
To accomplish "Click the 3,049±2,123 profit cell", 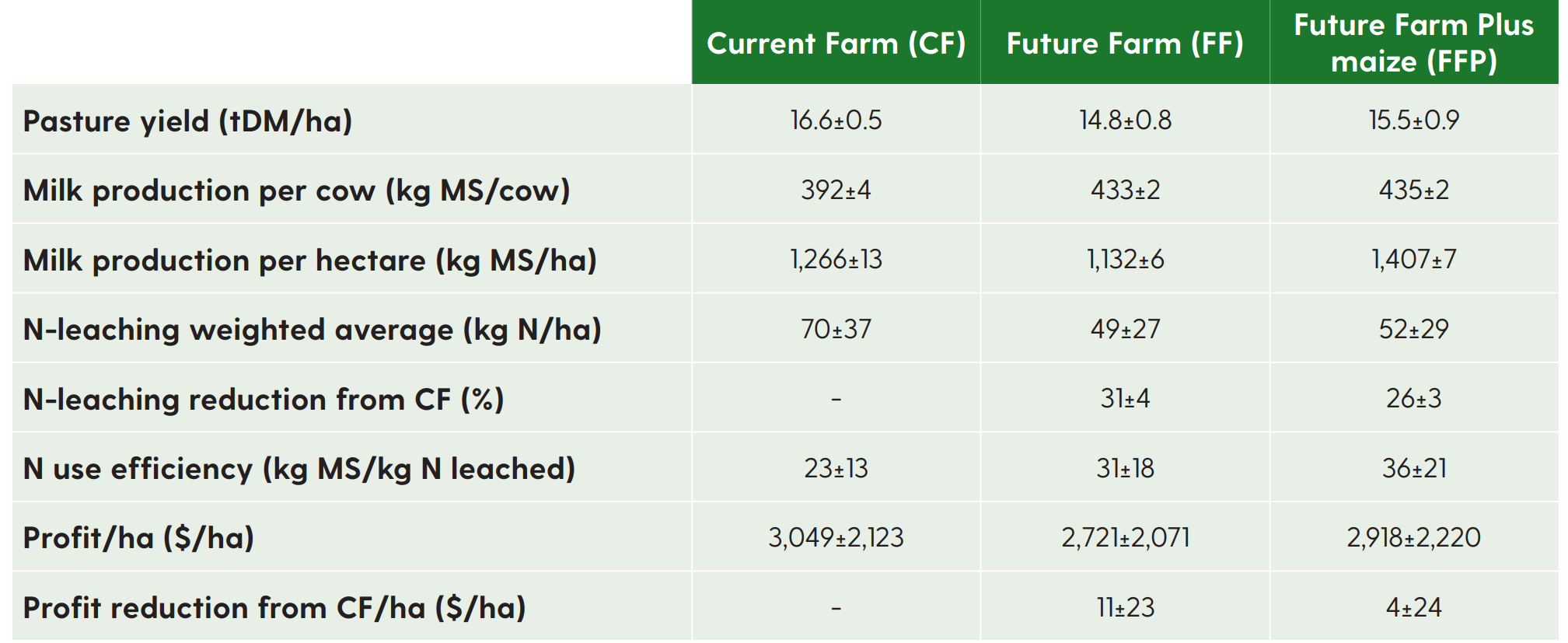I will pyautogui.click(x=836, y=537).
